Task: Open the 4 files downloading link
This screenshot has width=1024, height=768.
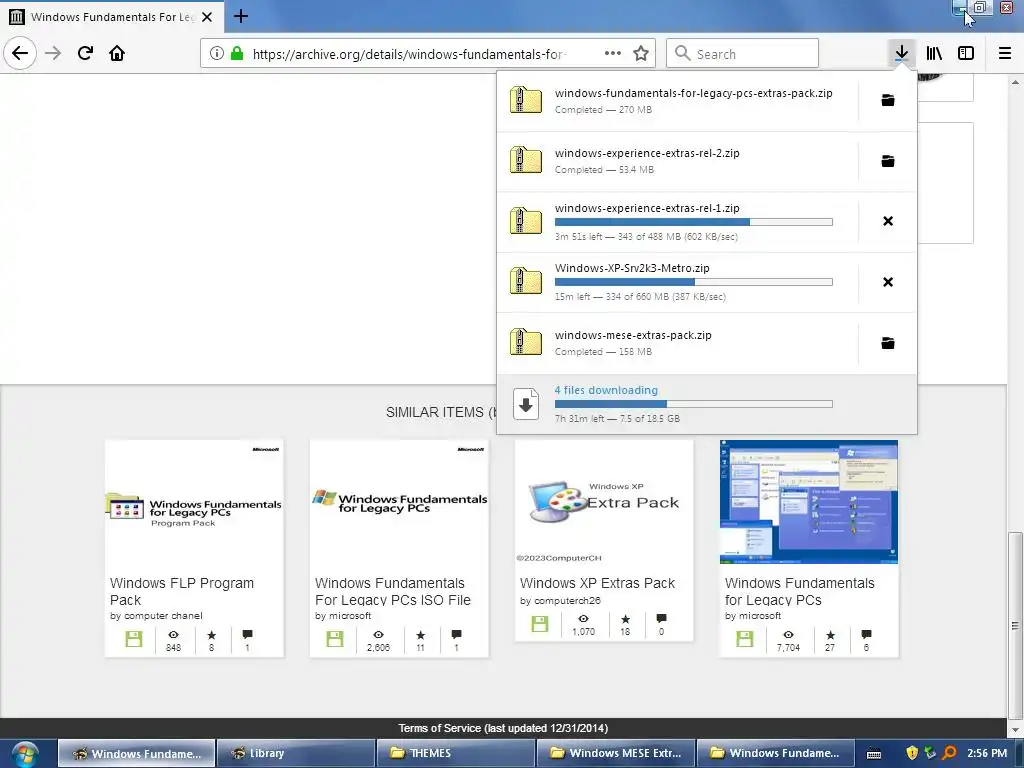Action: pyautogui.click(x=606, y=390)
